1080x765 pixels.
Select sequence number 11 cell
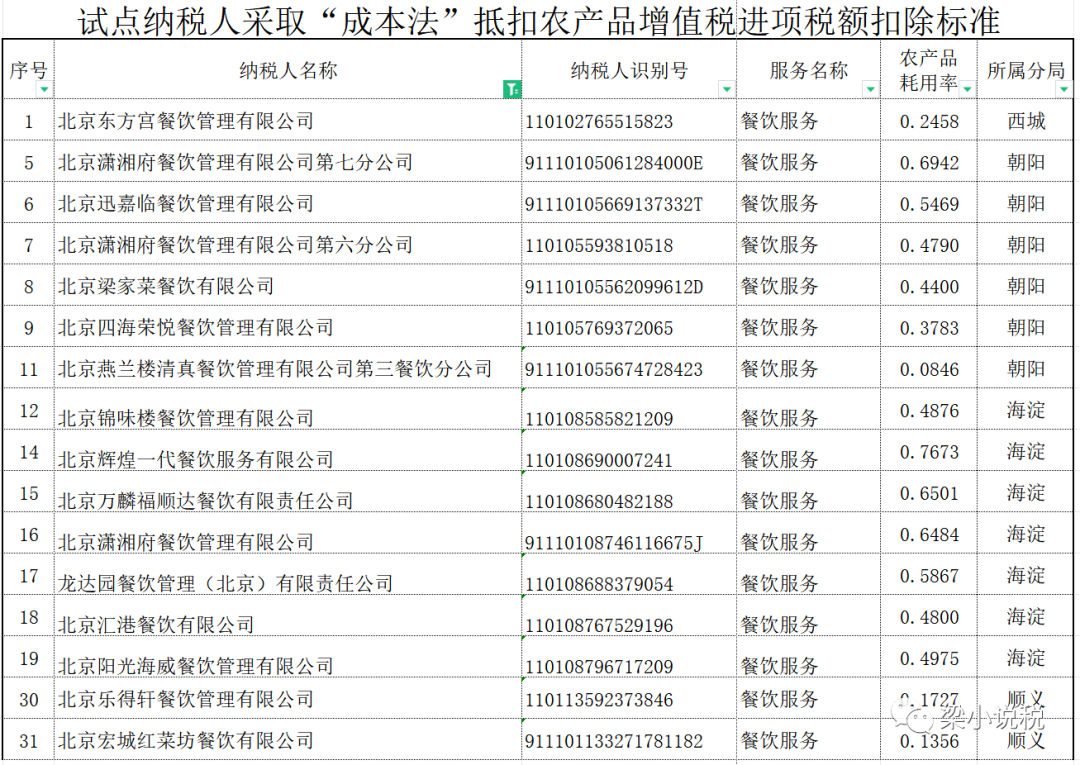28,368
